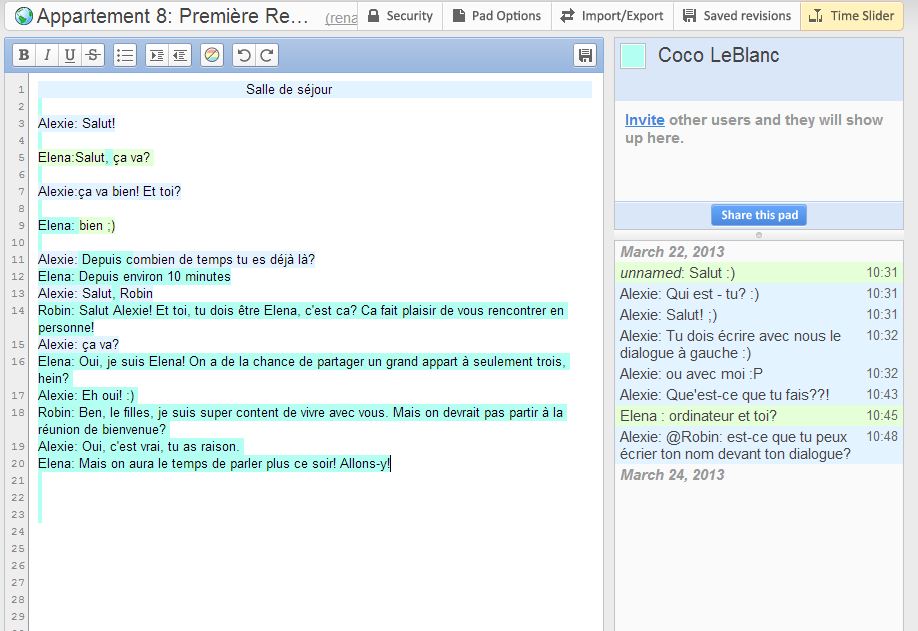This screenshot has width=918, height=631.
Task: Indent the selected text
Action: [157, 56]
